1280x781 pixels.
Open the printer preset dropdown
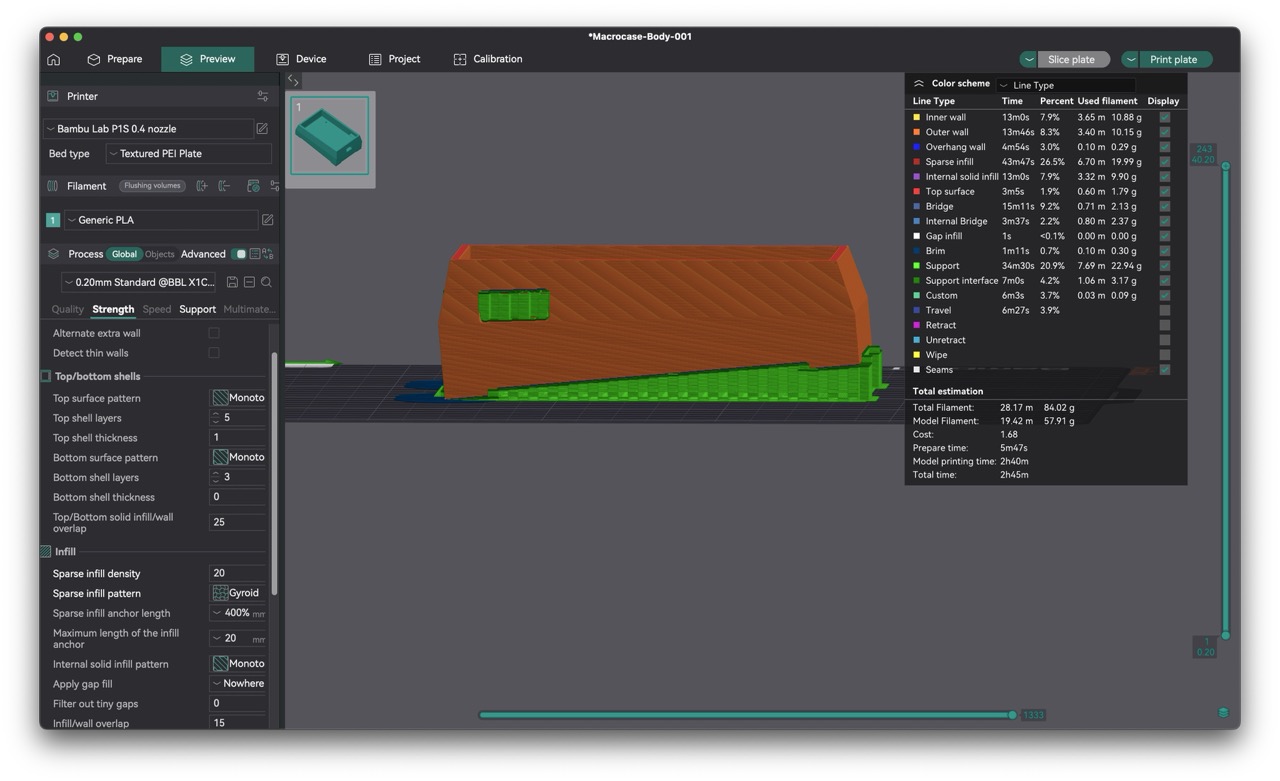coord(148,129)
